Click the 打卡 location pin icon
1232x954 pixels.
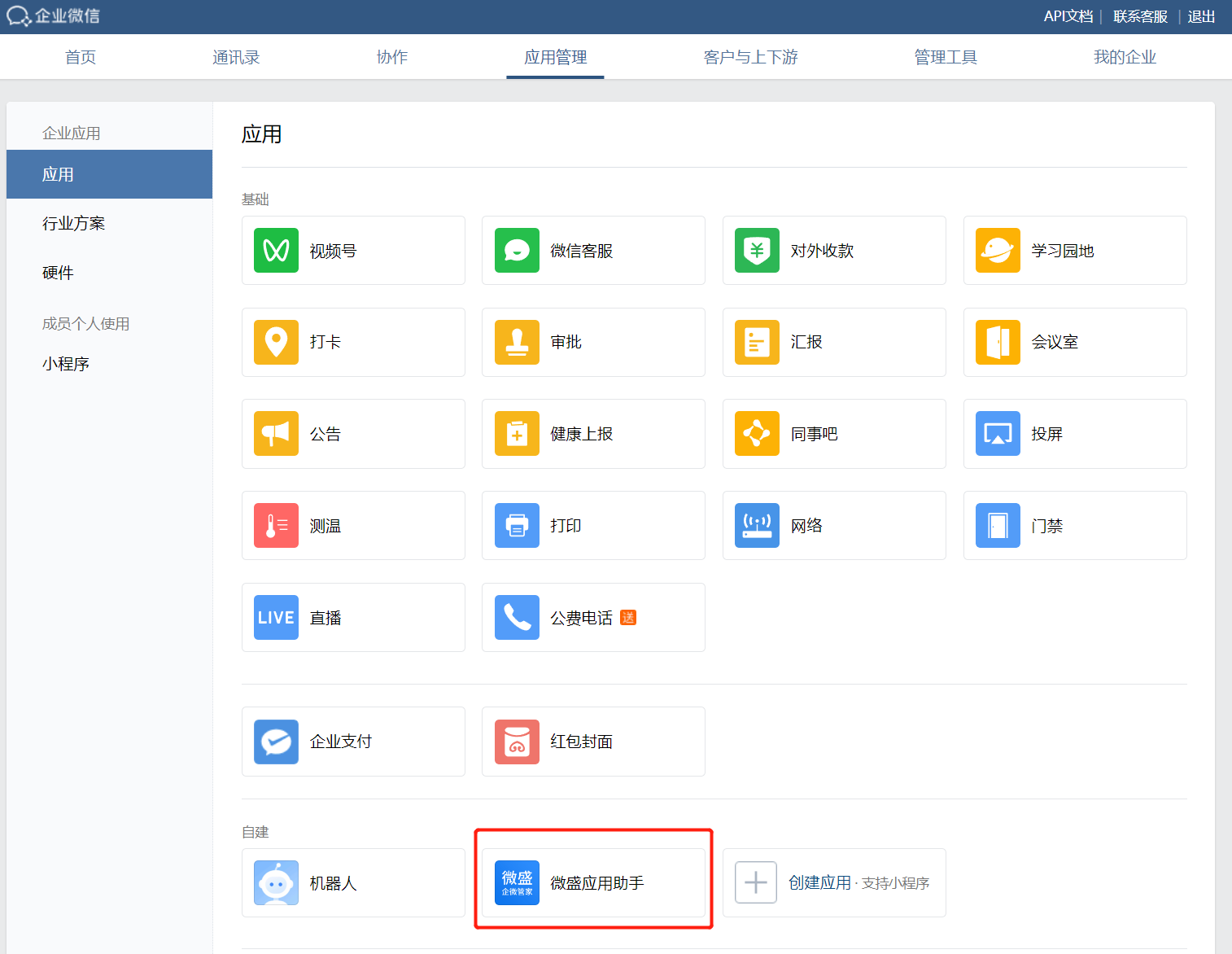point(276,342)
